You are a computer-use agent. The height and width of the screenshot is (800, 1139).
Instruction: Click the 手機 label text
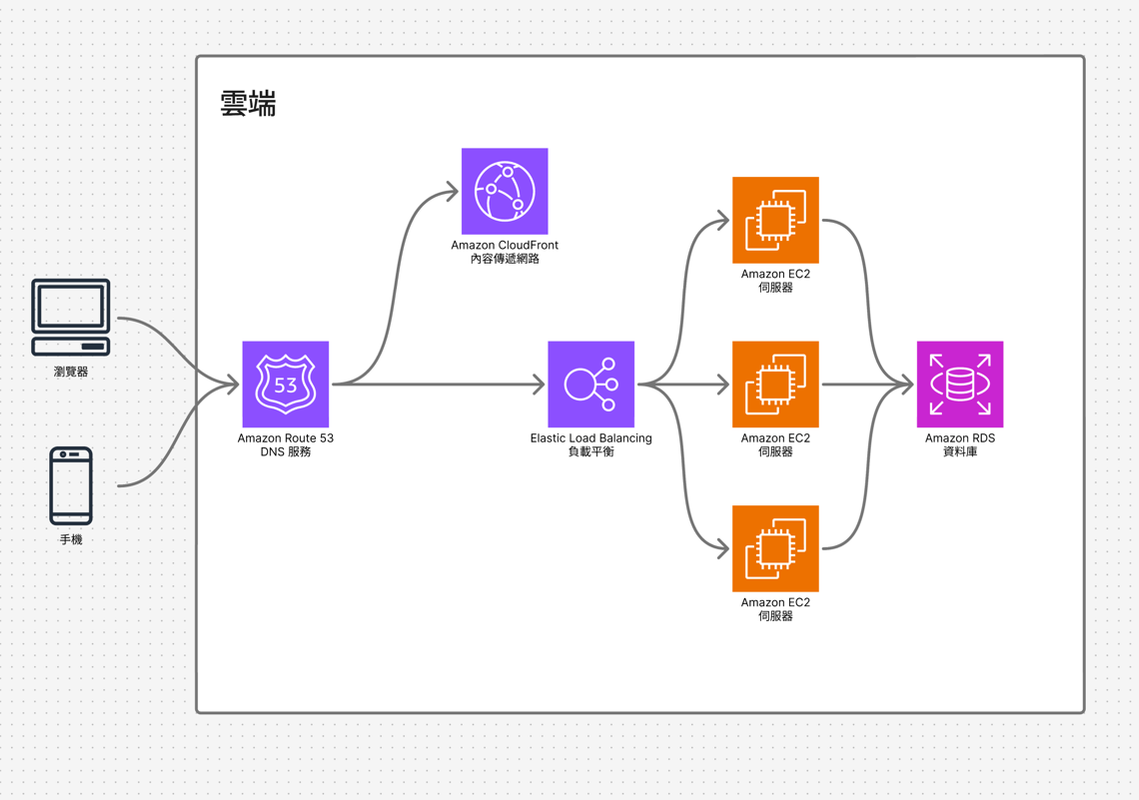[70, 539]
